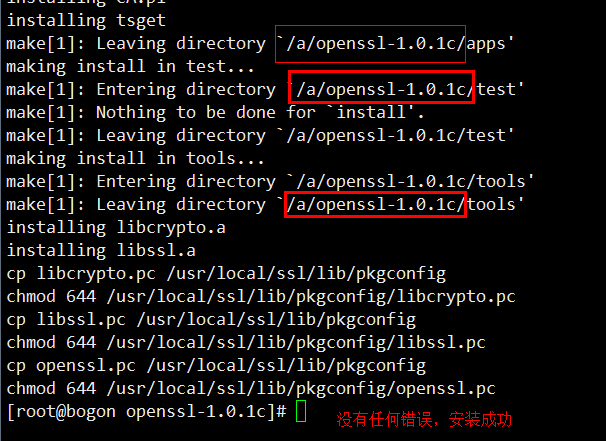Click the root@bogon shell prompt

[146, 412]
